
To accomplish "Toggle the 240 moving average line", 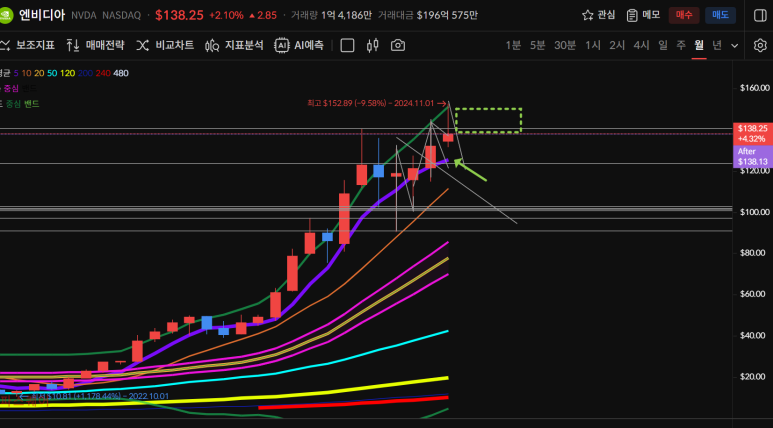I will (103, 73).
